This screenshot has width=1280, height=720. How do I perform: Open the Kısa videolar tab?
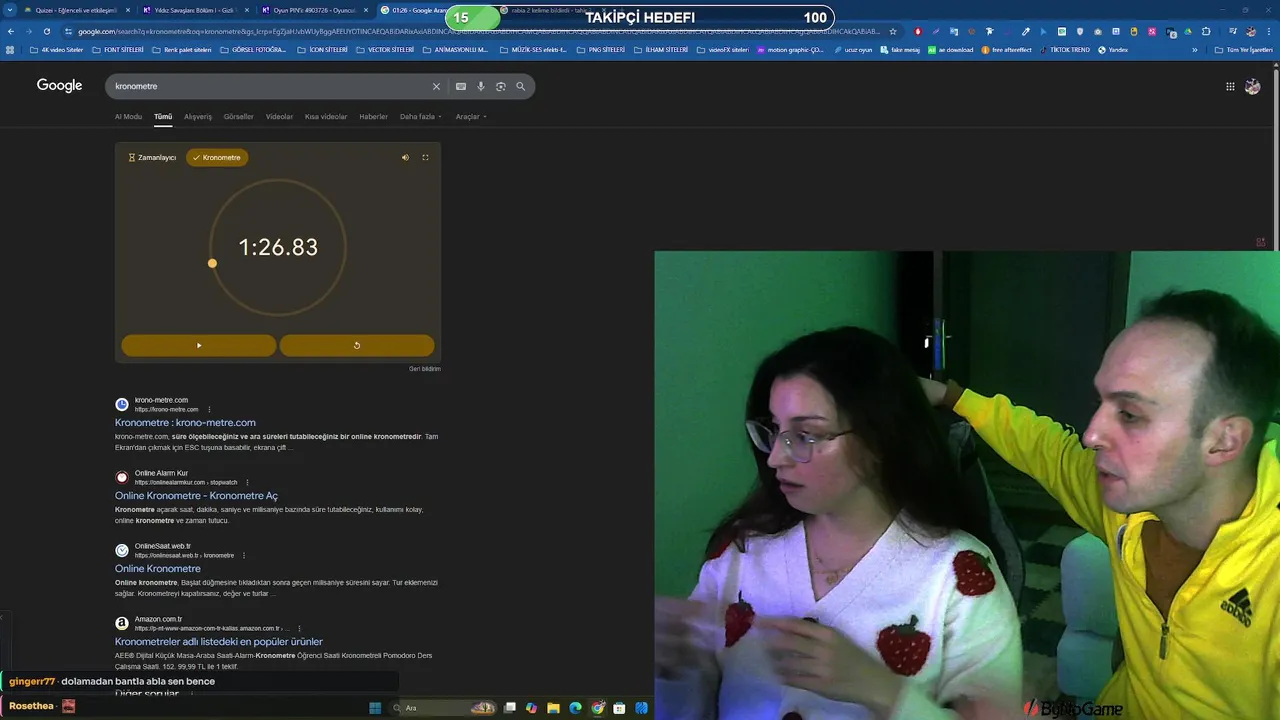(326, 117)
